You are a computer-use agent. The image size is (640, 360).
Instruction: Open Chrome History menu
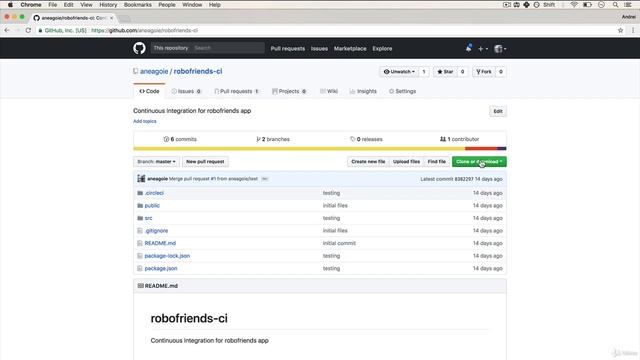[x=108, y=5]
